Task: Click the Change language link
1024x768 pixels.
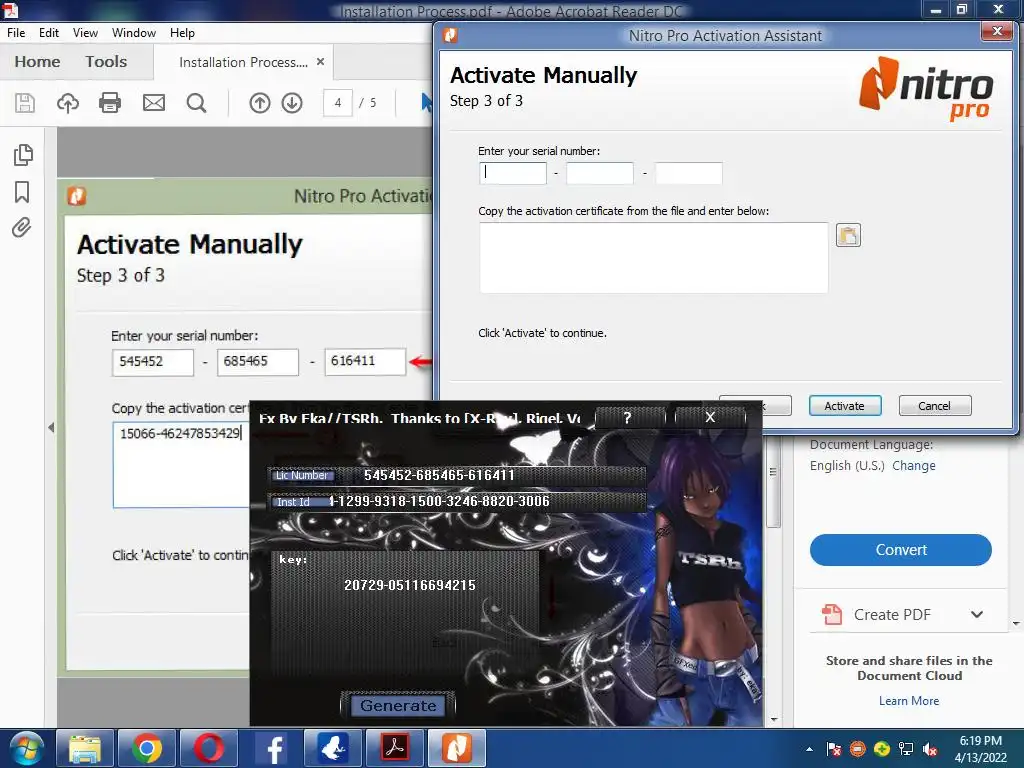Action: coord(914,466)
